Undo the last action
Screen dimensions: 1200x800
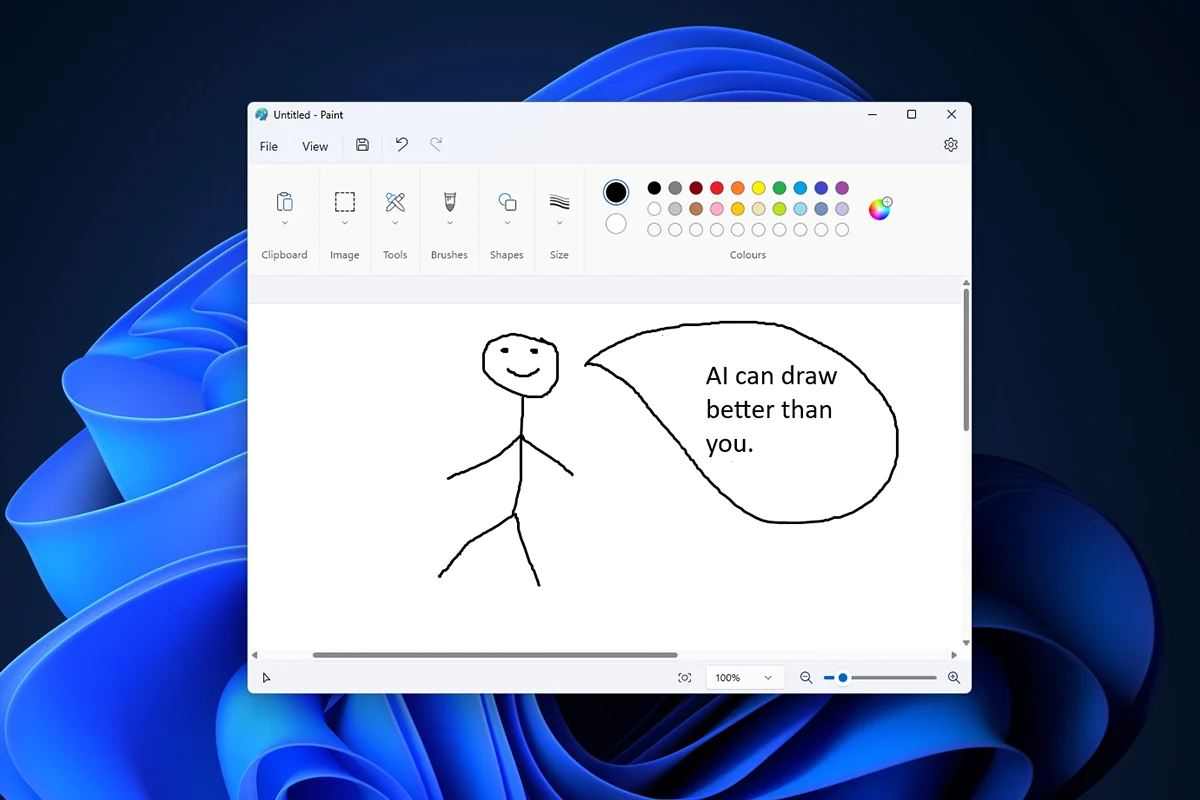point(401,145)
